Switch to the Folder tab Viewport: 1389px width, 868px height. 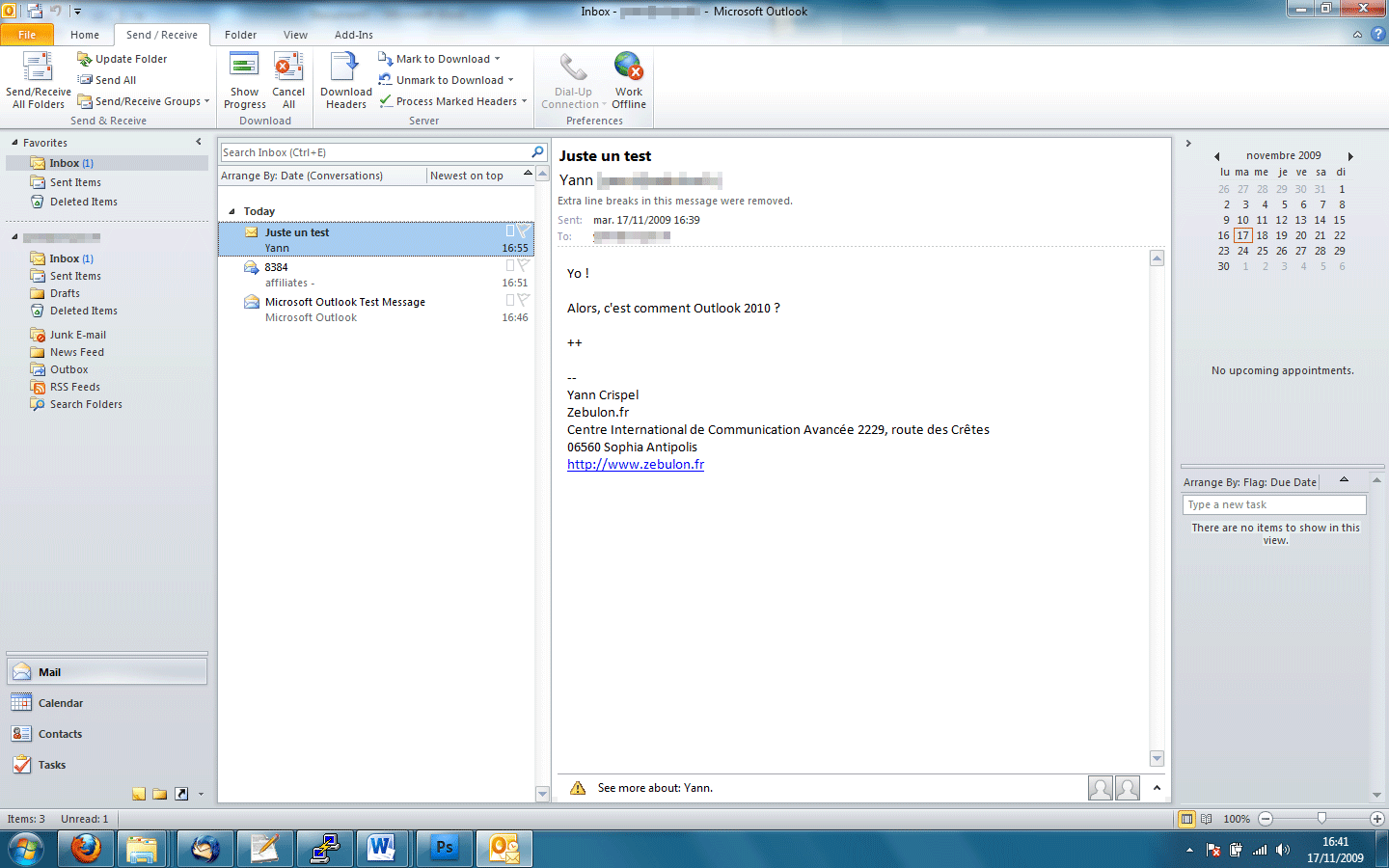point(241,35)
